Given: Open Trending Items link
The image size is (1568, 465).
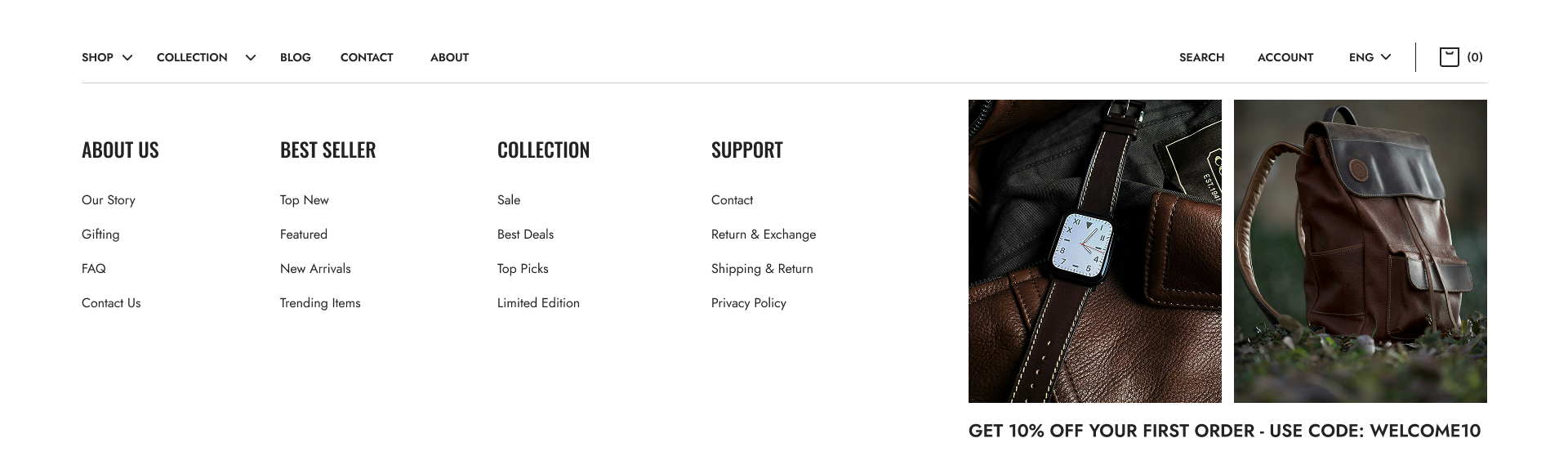Looking at the screenshot, I should 320,303.
